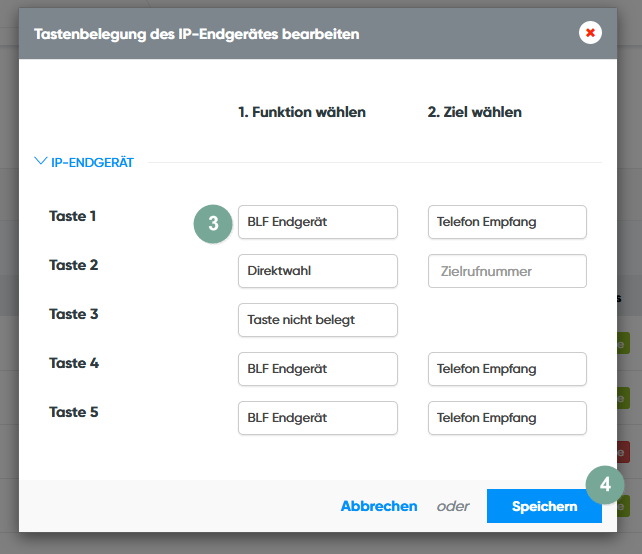Click the Abbrechen link
Image resolution: width=642 pixels, height=554 pixels.
point(379,506)
